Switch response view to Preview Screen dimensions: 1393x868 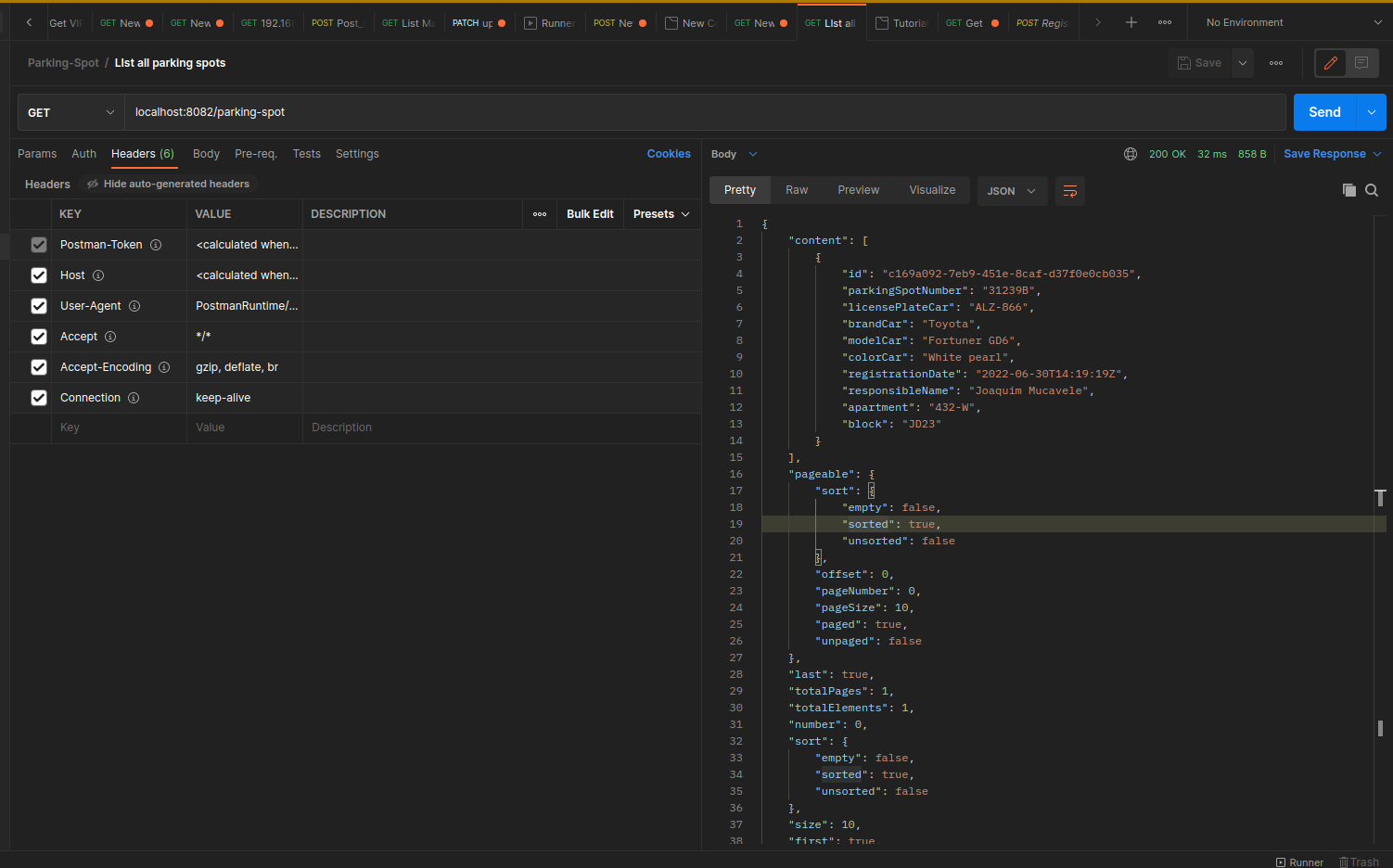[859, 190]
